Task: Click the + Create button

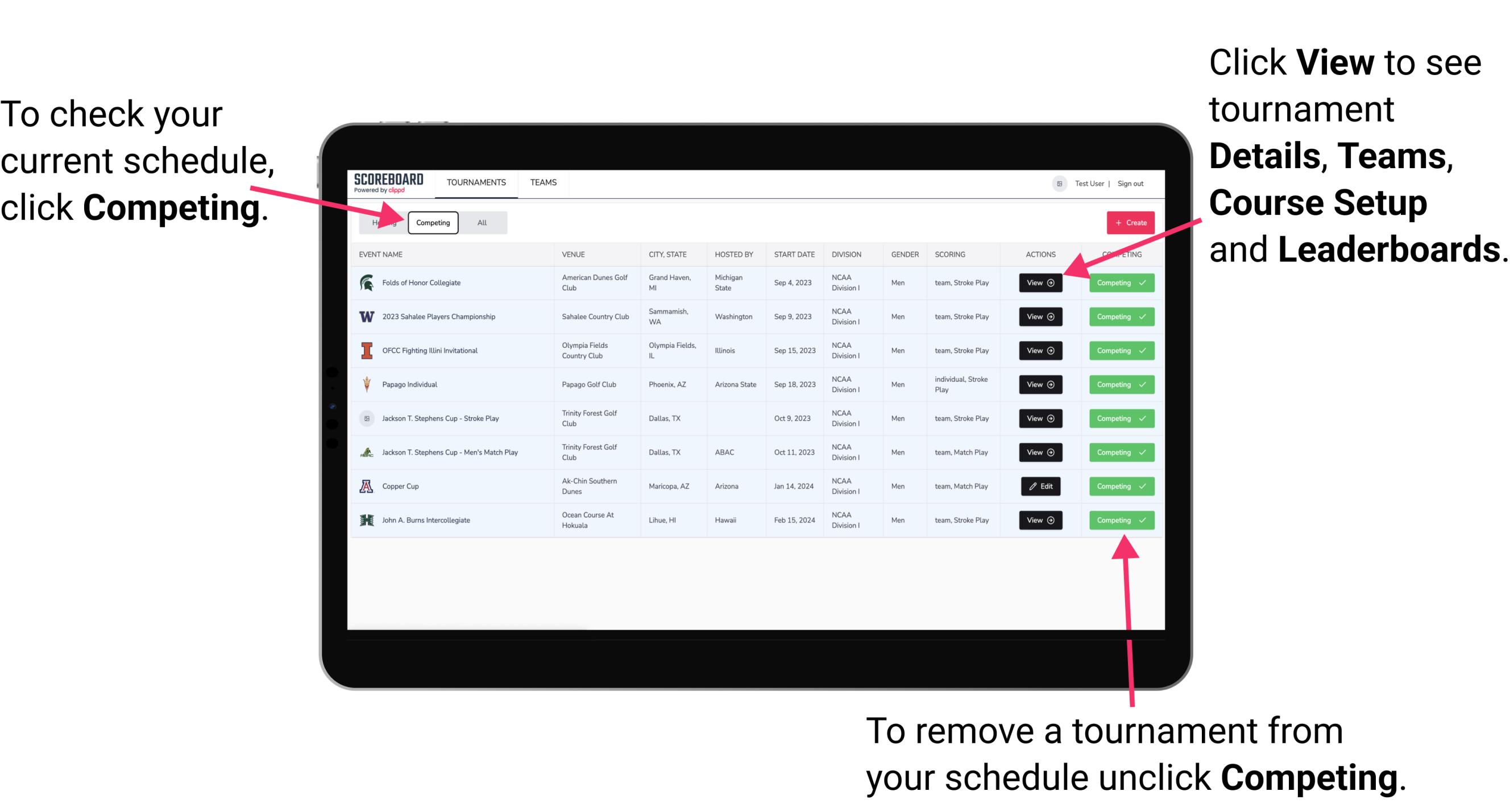Action: (1130, 222)
